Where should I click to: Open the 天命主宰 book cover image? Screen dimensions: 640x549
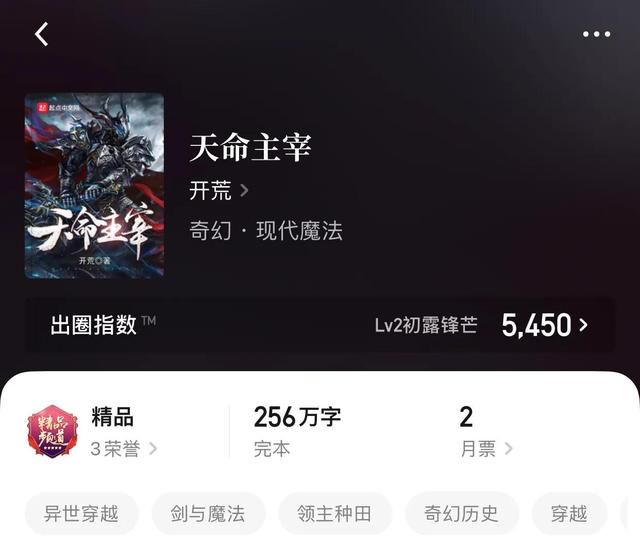coord(94,186)
